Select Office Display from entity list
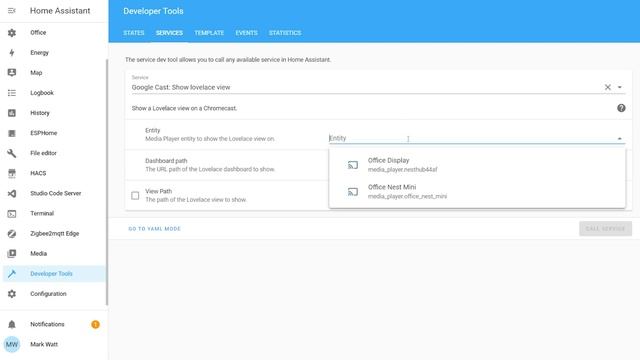Image resolution: width=640 pixels, height=360 pixels. [x=477, y=165]
